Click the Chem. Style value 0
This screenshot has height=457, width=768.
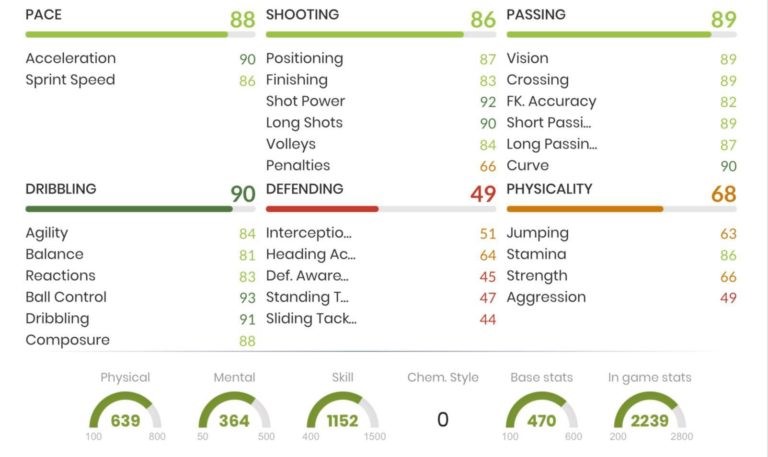coord(443,420)
